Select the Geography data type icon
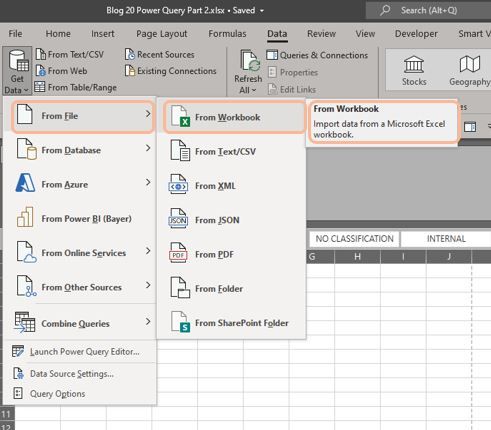This screenshot has width=491, height=430. pos(470,64)
